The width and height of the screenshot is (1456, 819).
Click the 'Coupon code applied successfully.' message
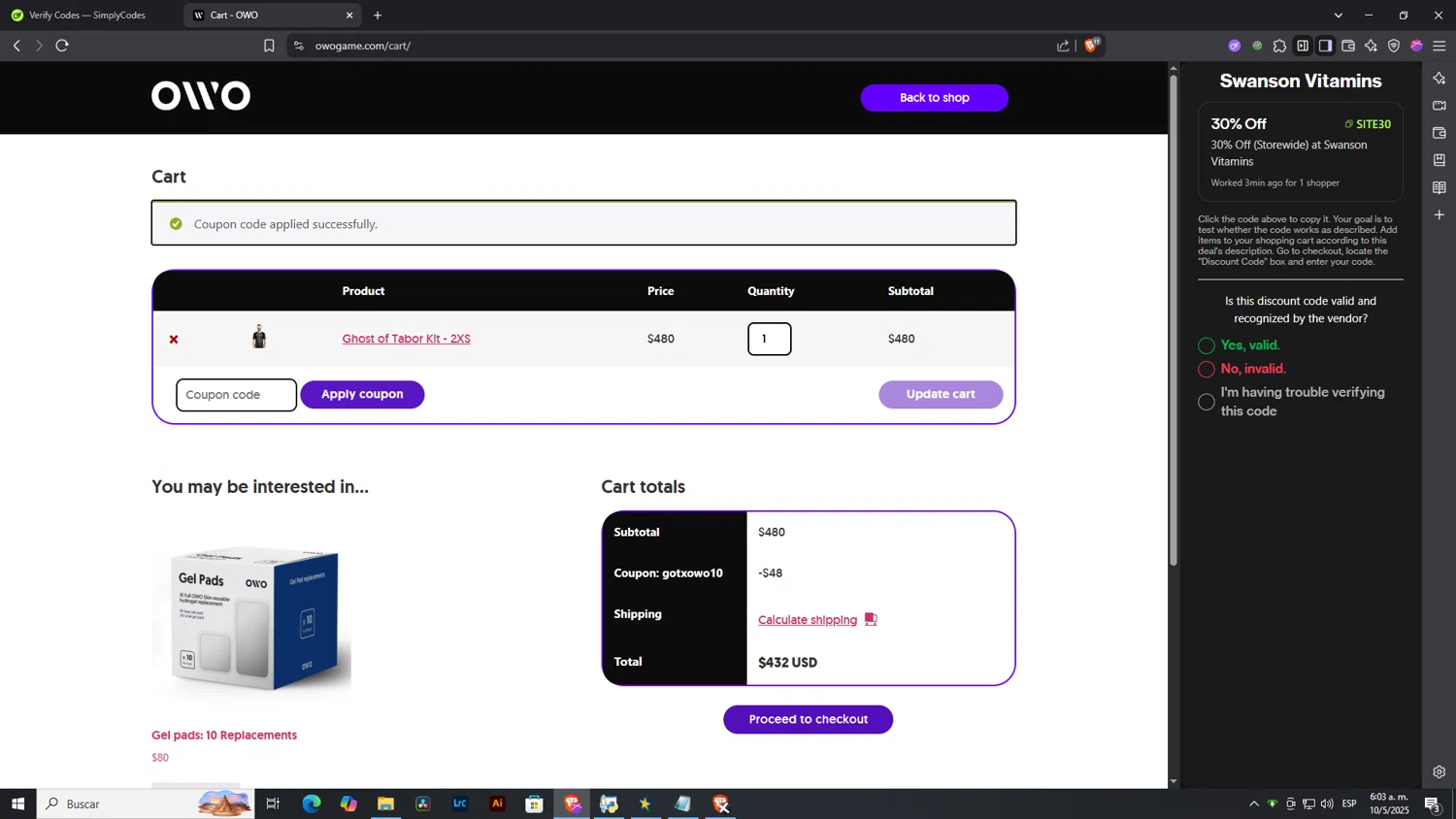pos(285,224)
